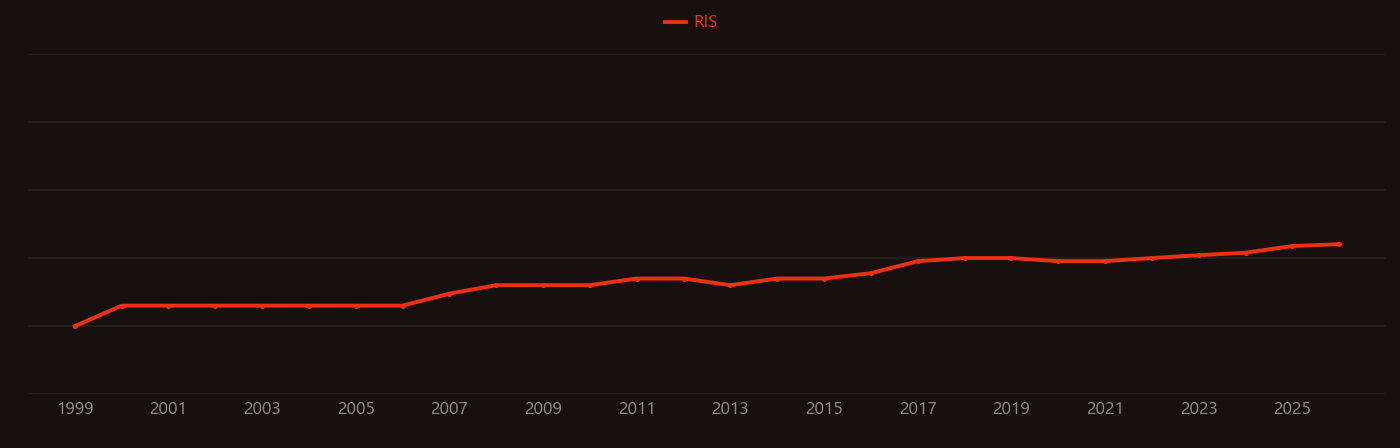The image size is (1400, 448).
Task: Click the 2013 x-axis label
Action: point(730,409)
